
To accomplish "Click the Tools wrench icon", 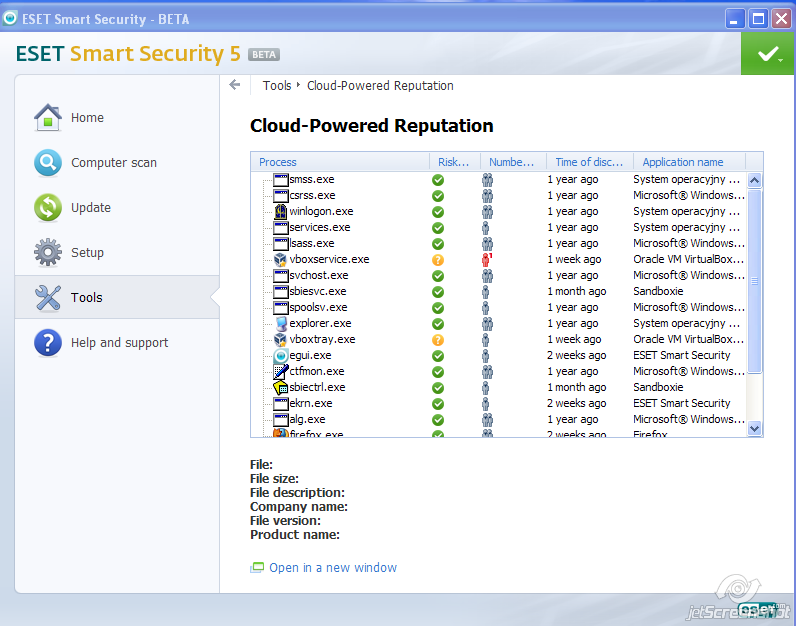I will [48, 298].
